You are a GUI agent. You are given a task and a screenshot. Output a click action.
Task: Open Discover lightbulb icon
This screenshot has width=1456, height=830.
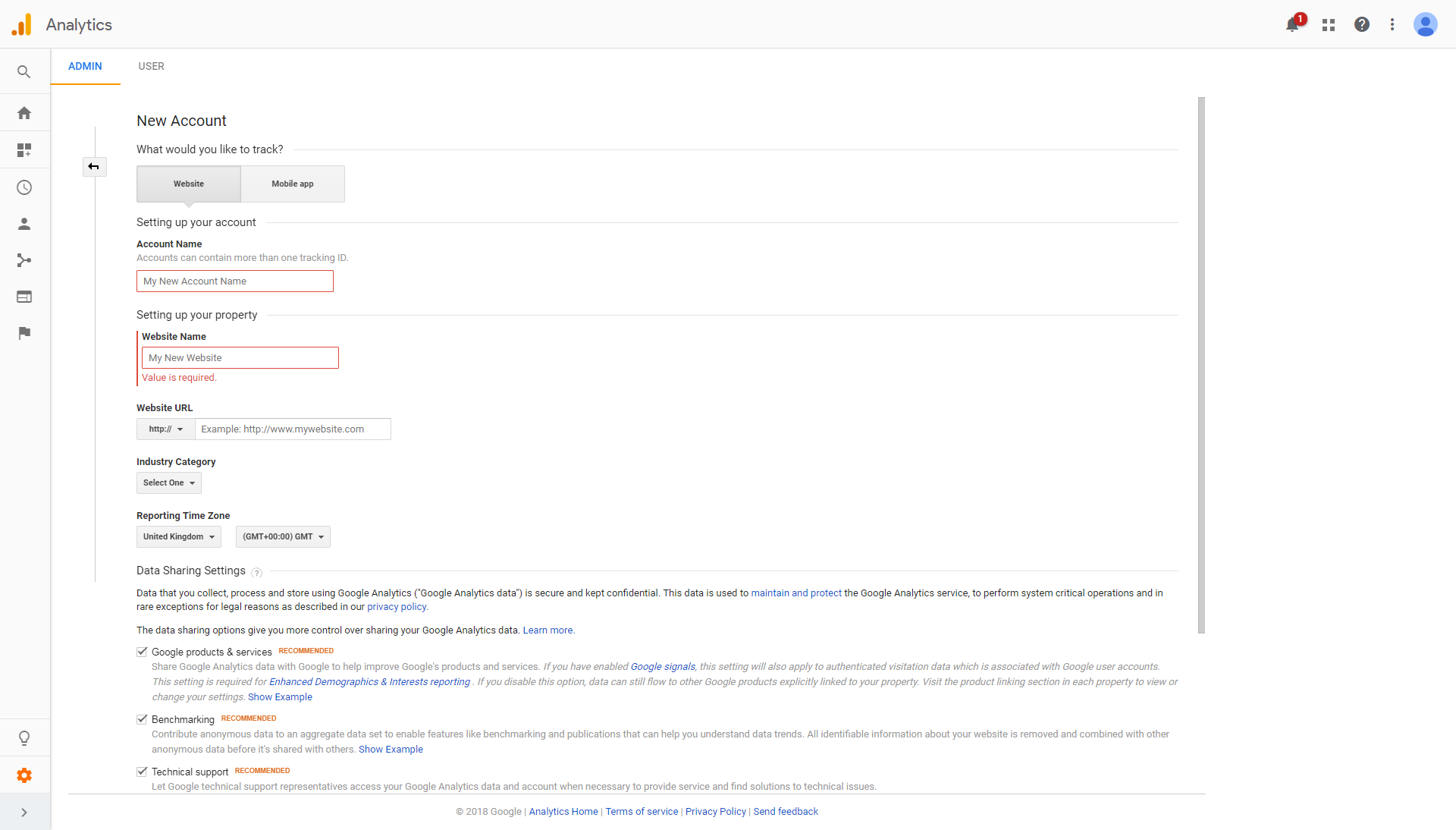click(24, 738)
